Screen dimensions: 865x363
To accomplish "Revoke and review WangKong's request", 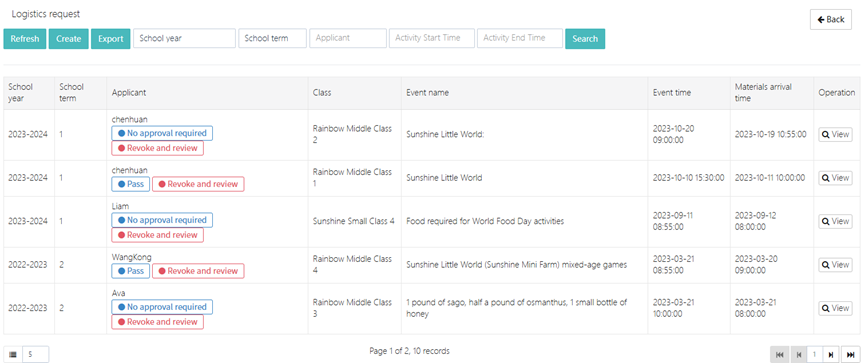I will [x=198, y=271].
